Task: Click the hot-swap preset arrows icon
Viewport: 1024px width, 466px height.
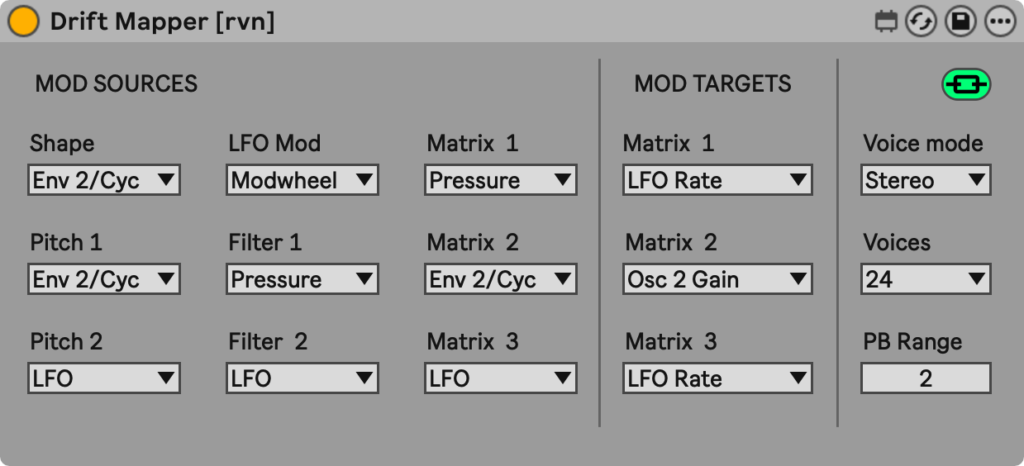Action: coord(920,21)
